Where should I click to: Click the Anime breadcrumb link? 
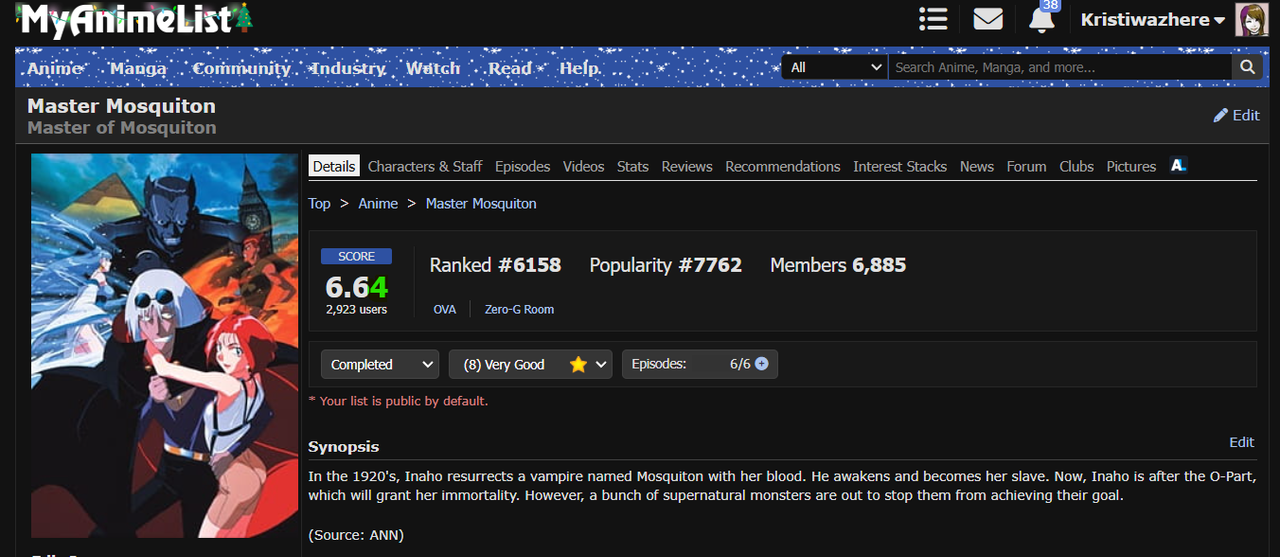(x=378, y=203)
